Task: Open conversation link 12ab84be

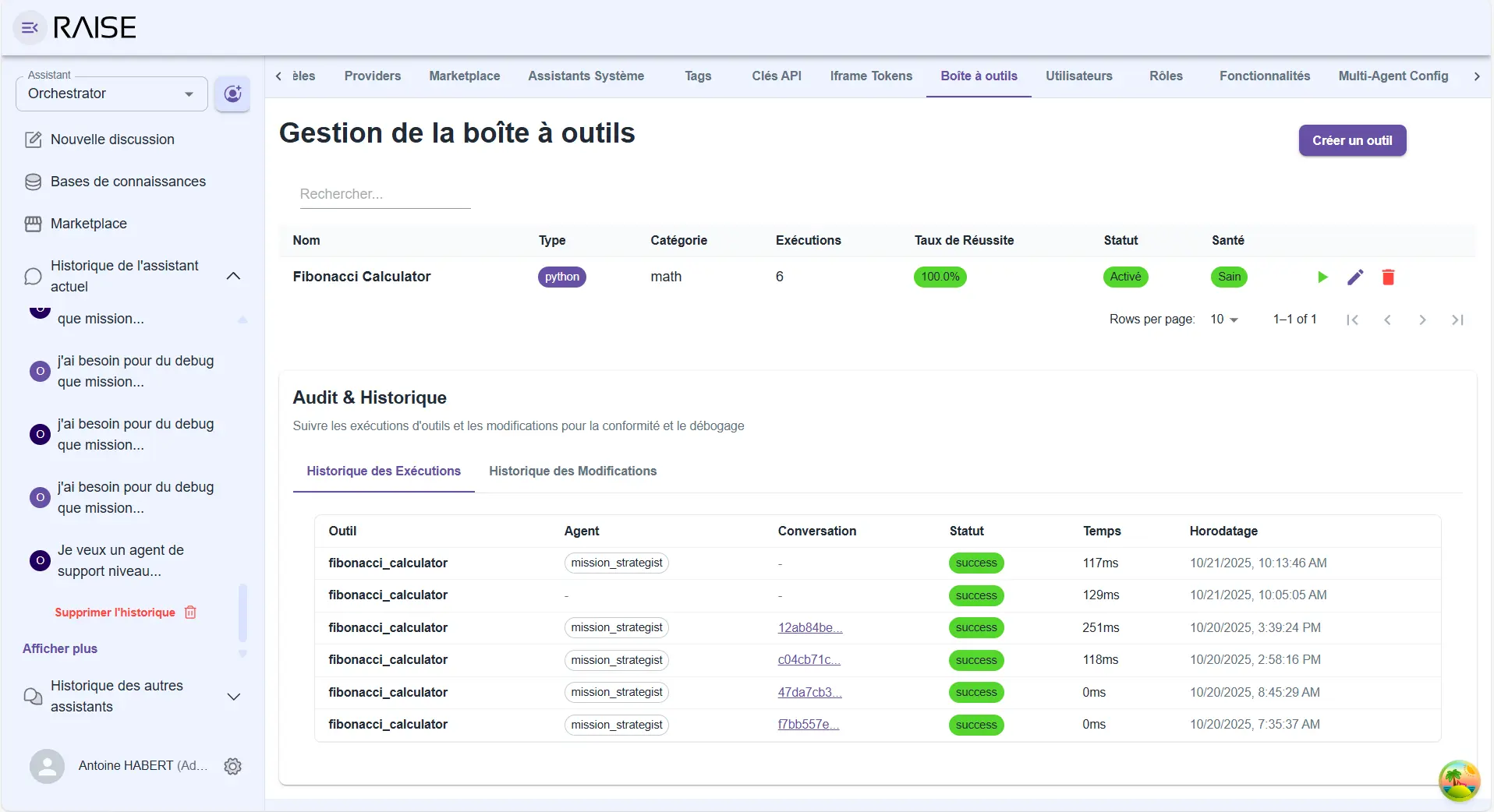Action: point(809,627)
